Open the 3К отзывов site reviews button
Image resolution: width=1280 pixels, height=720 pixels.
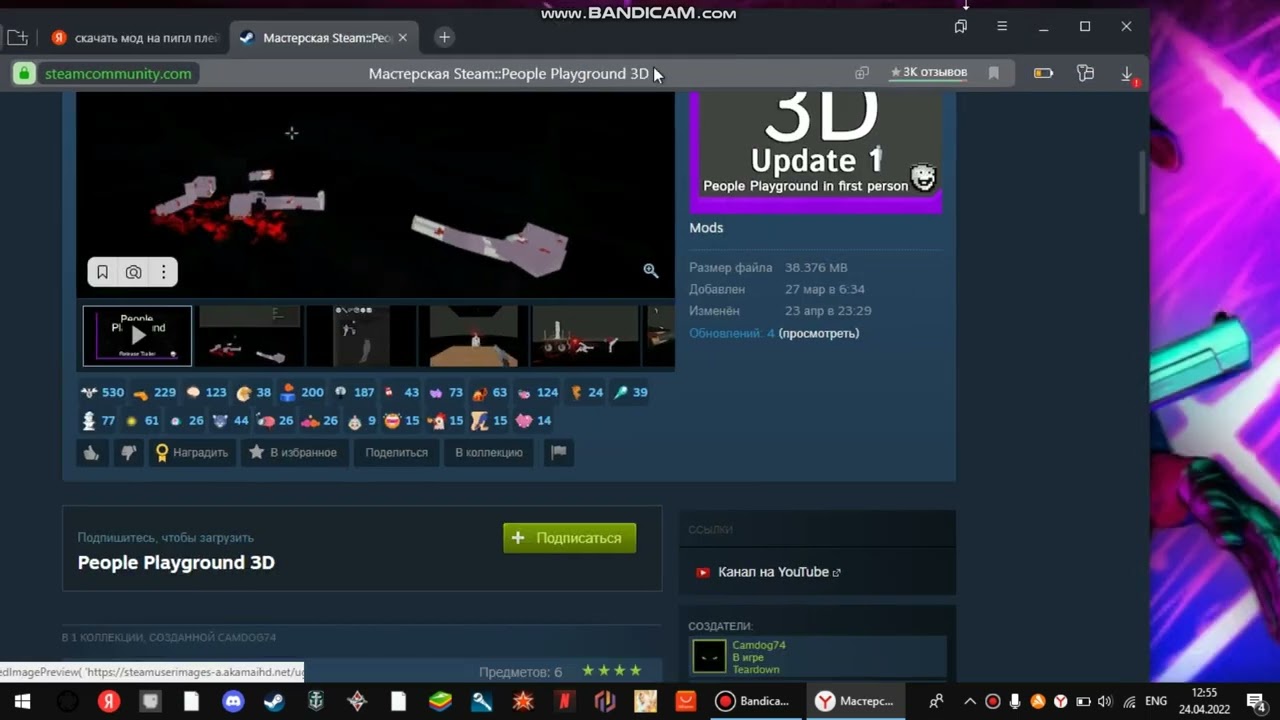(x=928, y=73)
